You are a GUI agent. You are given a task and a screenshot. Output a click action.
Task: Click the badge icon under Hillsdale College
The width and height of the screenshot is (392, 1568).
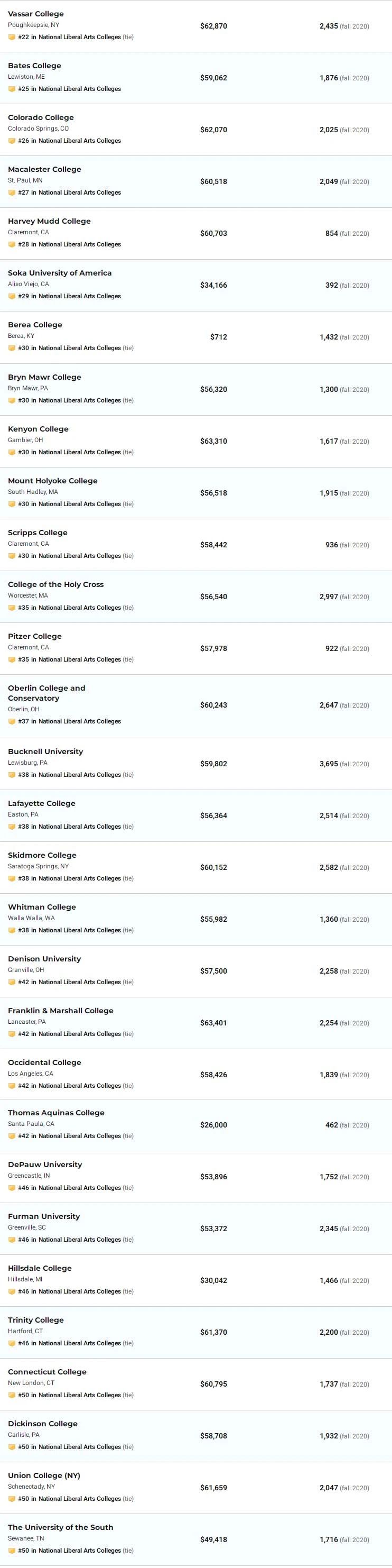point(12,1291)
